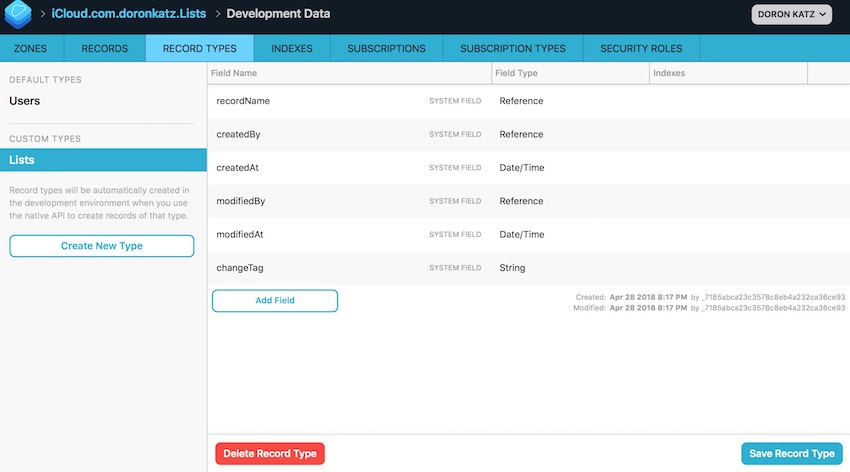This screenshot has height=472, width=850.
Task: Select the createdBy field row
Action: pyautogui.click(x=529, y=134)
